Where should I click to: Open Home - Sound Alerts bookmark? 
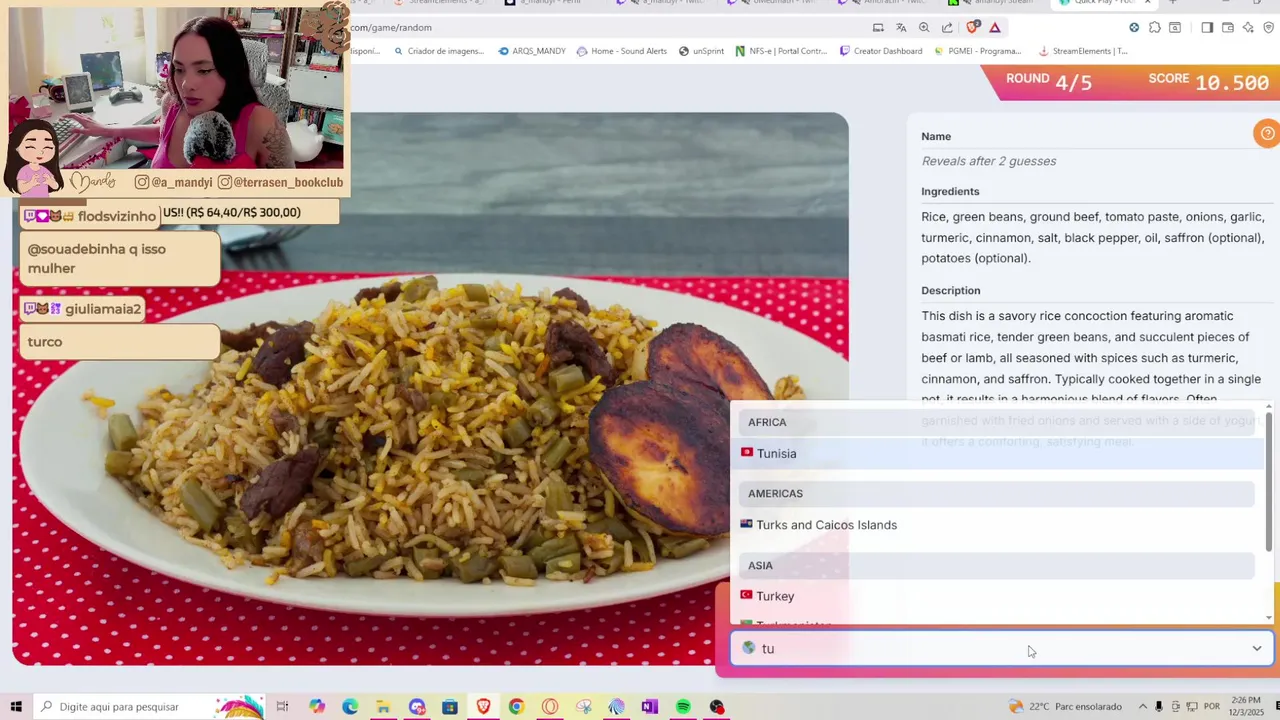click(x=621, y=51)
